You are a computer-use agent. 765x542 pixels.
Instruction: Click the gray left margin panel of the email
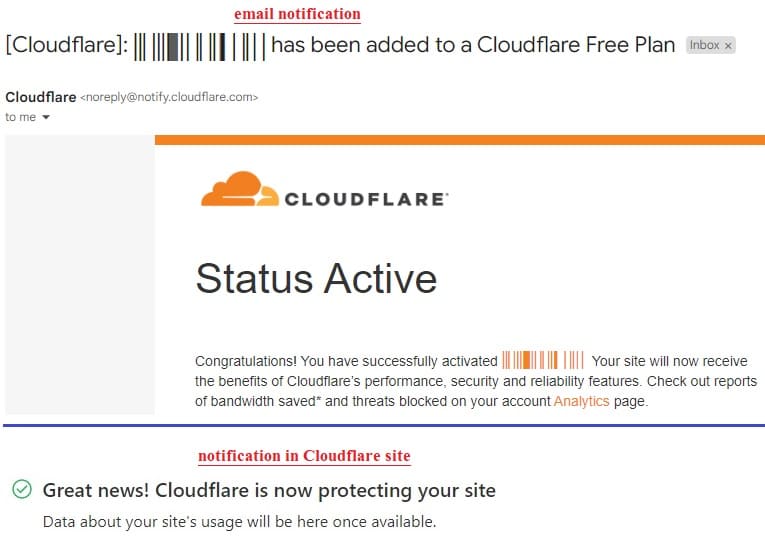click(80, 275)
